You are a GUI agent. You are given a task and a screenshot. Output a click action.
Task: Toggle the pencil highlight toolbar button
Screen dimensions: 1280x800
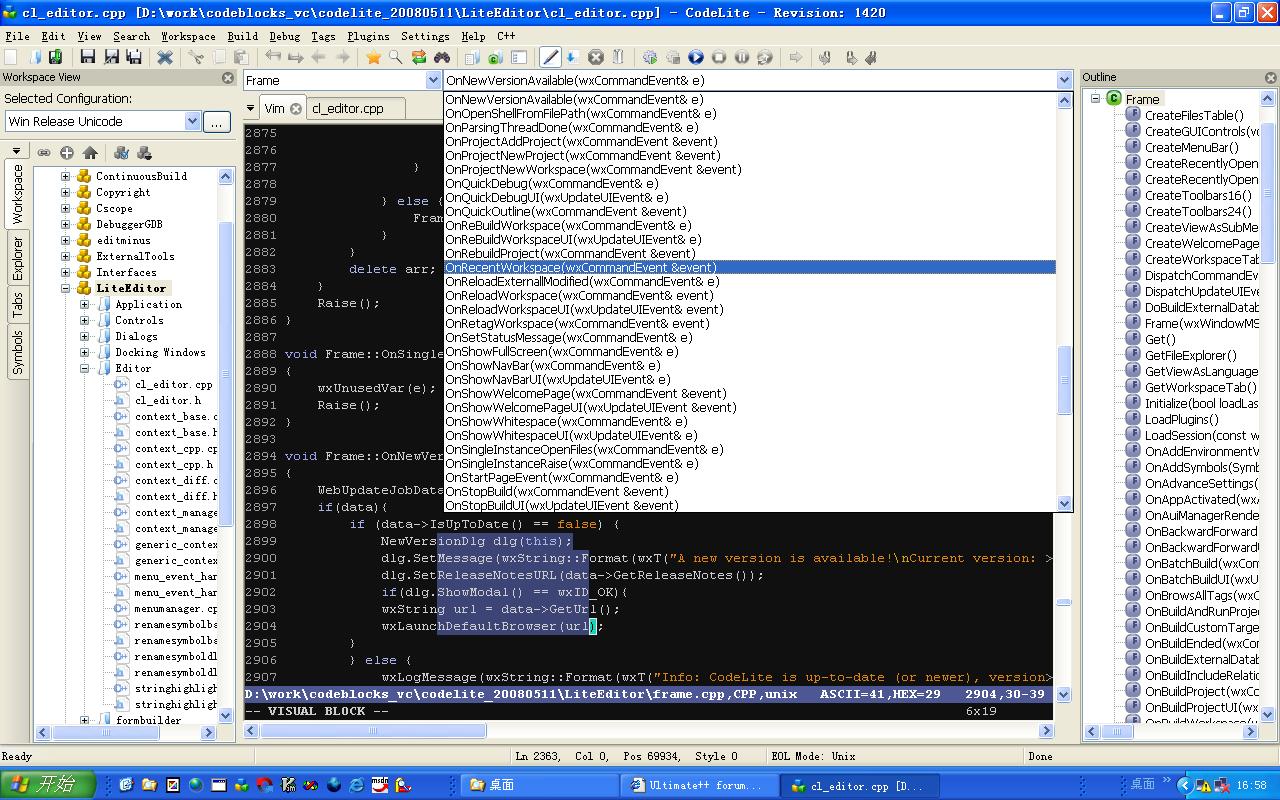pos(550,58)
